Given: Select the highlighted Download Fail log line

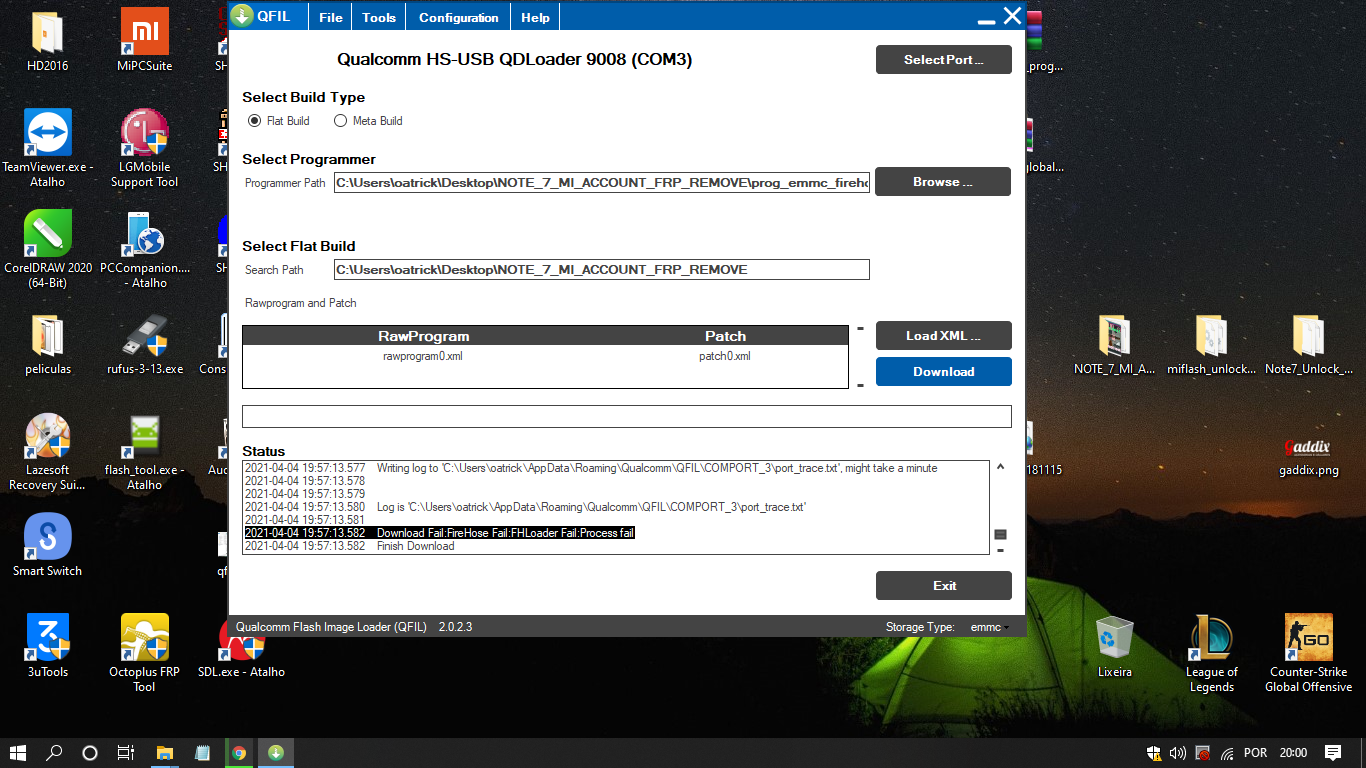Looking at the screenshot, I should [440, 533].
